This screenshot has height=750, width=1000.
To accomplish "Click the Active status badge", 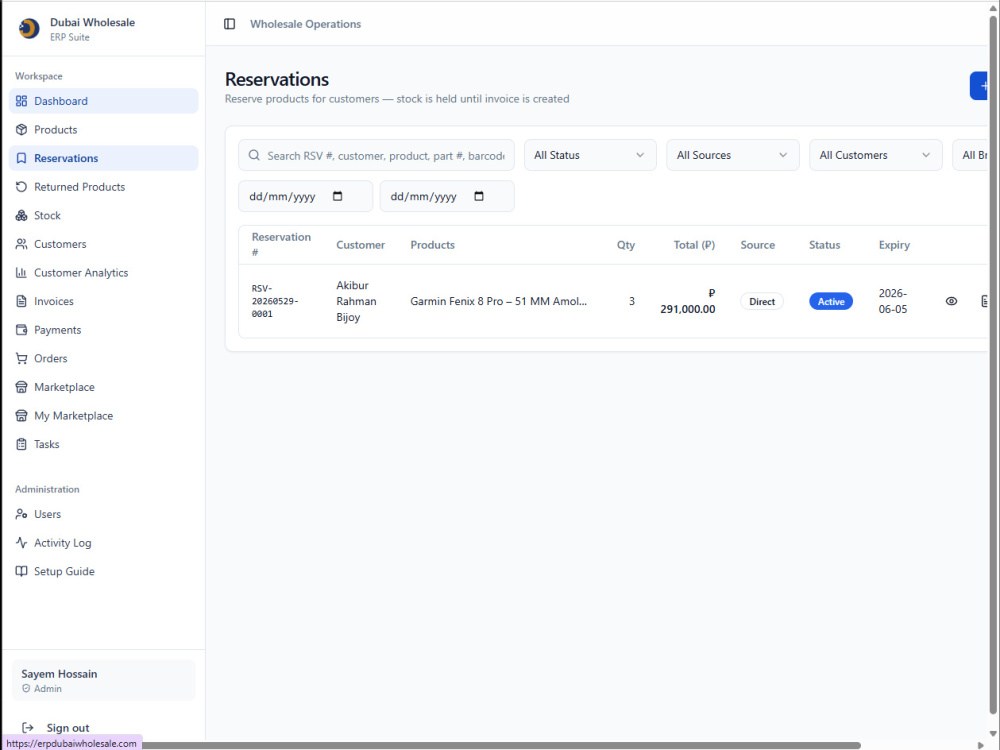I will pyautogui.click(x=831, y=302).
